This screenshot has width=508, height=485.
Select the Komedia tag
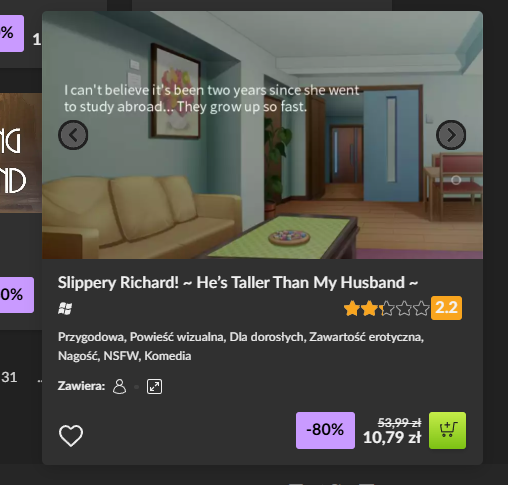(x=168, y=356)
